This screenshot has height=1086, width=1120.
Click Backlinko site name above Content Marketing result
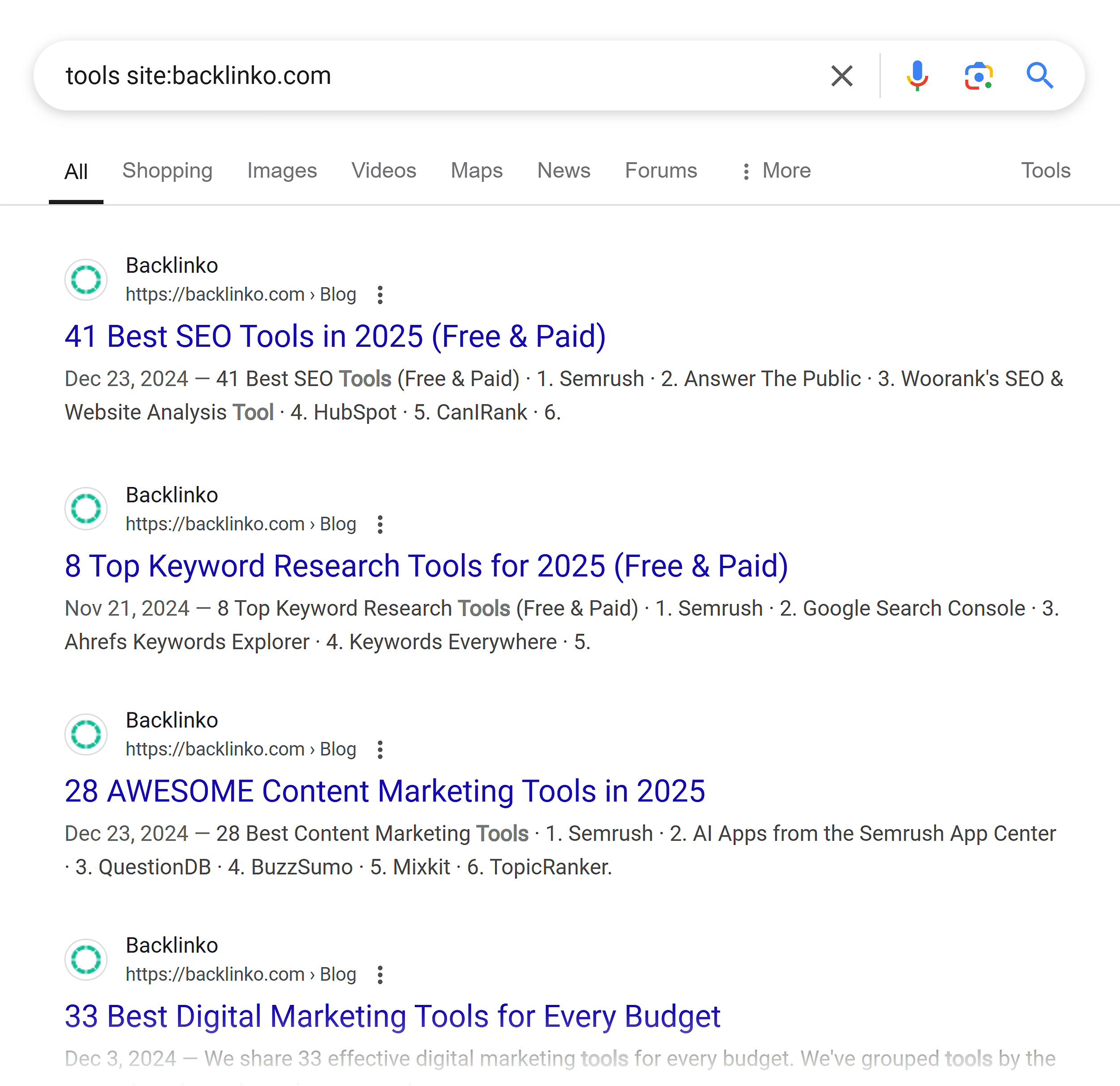172,721
